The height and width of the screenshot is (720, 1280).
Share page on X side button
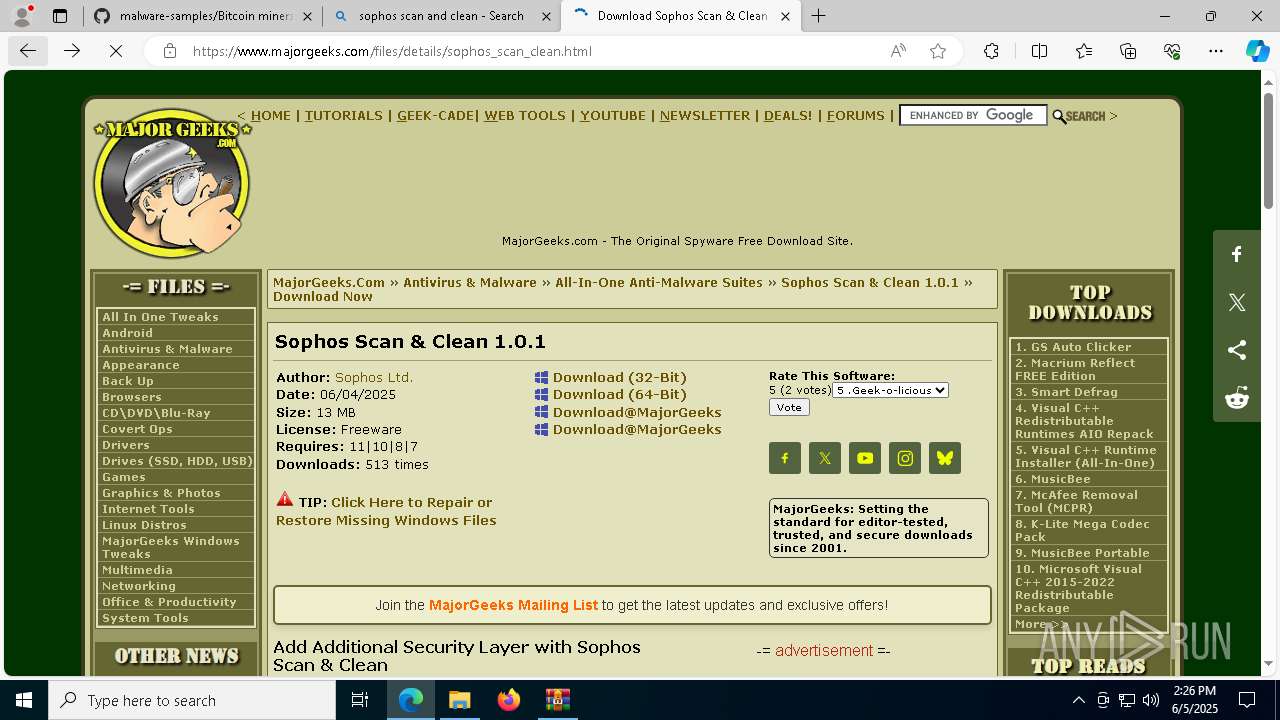1237,302
